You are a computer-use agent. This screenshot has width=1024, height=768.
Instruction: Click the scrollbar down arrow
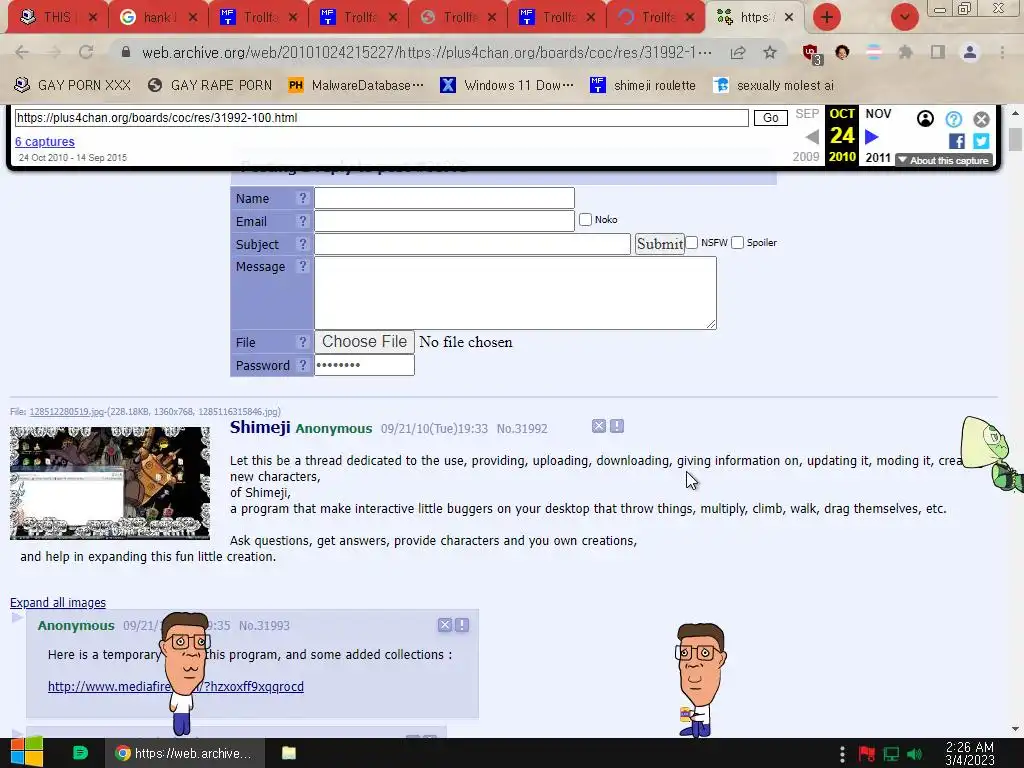[x=1015, y=729]
